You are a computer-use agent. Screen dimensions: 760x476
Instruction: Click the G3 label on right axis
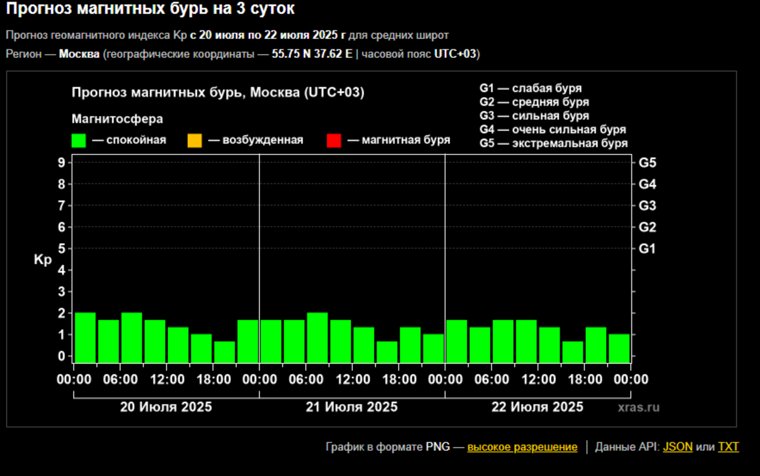pyautogui.click(x=647, y=206)
